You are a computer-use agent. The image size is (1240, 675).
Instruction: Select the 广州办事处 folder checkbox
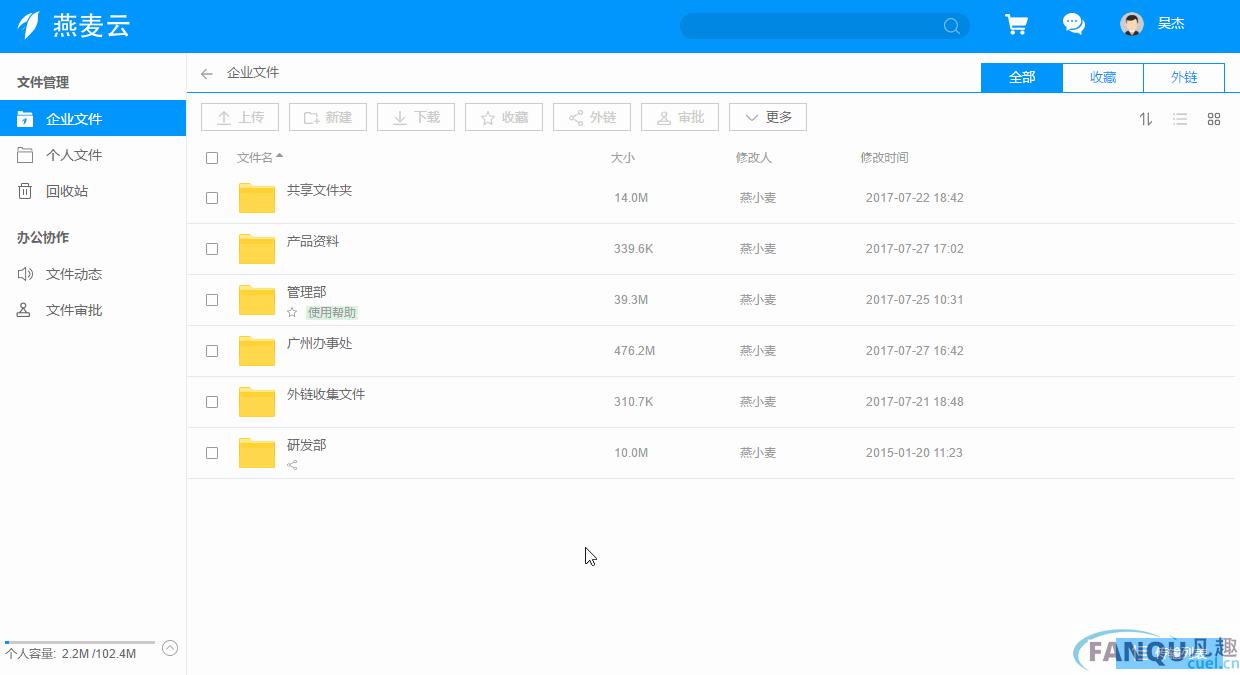(x=212, y=351)
